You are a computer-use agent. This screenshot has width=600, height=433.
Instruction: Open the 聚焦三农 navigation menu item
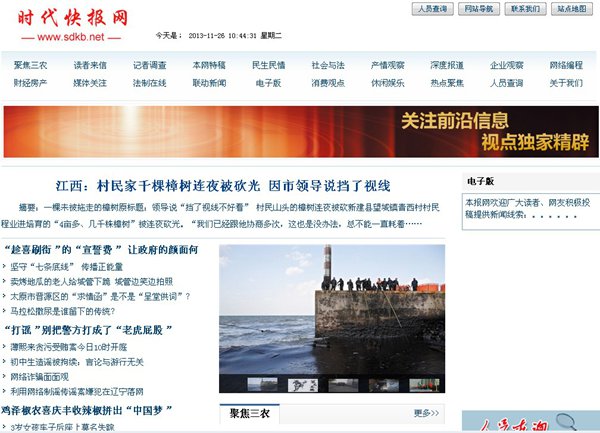coord(30,65)
